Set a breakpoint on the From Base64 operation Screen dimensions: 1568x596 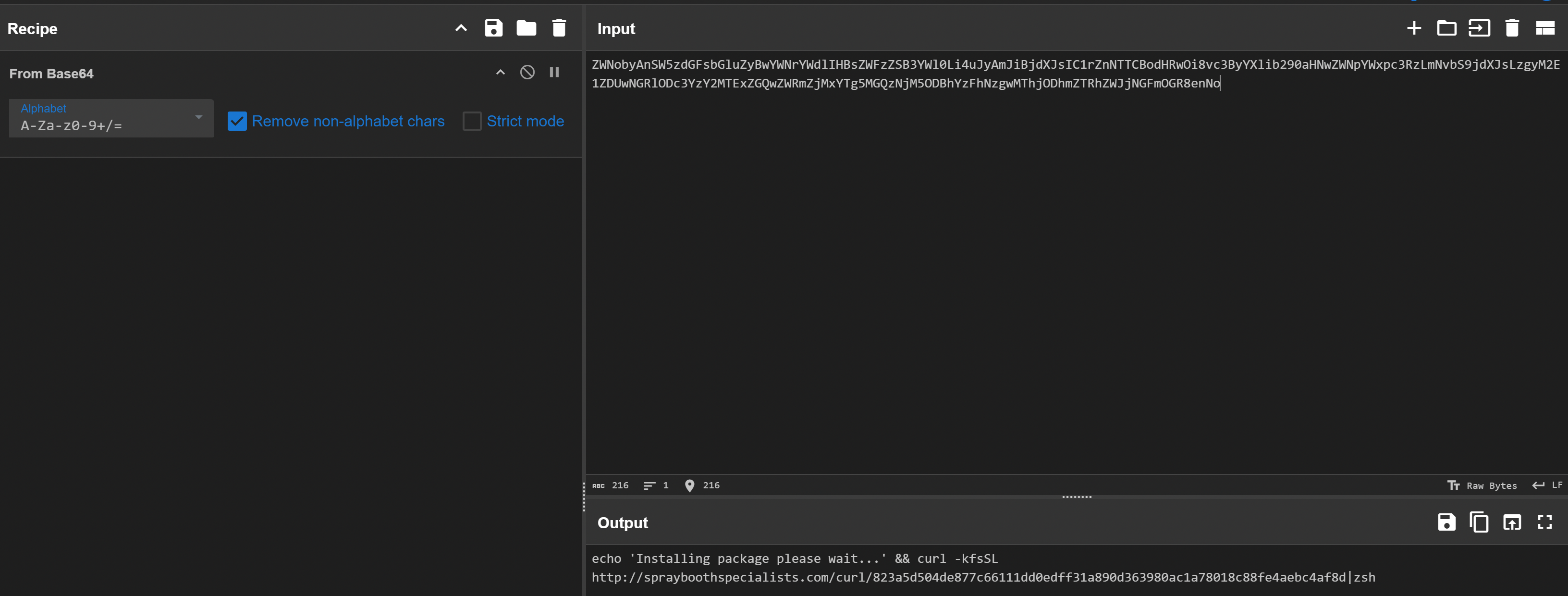pos(554,72)
